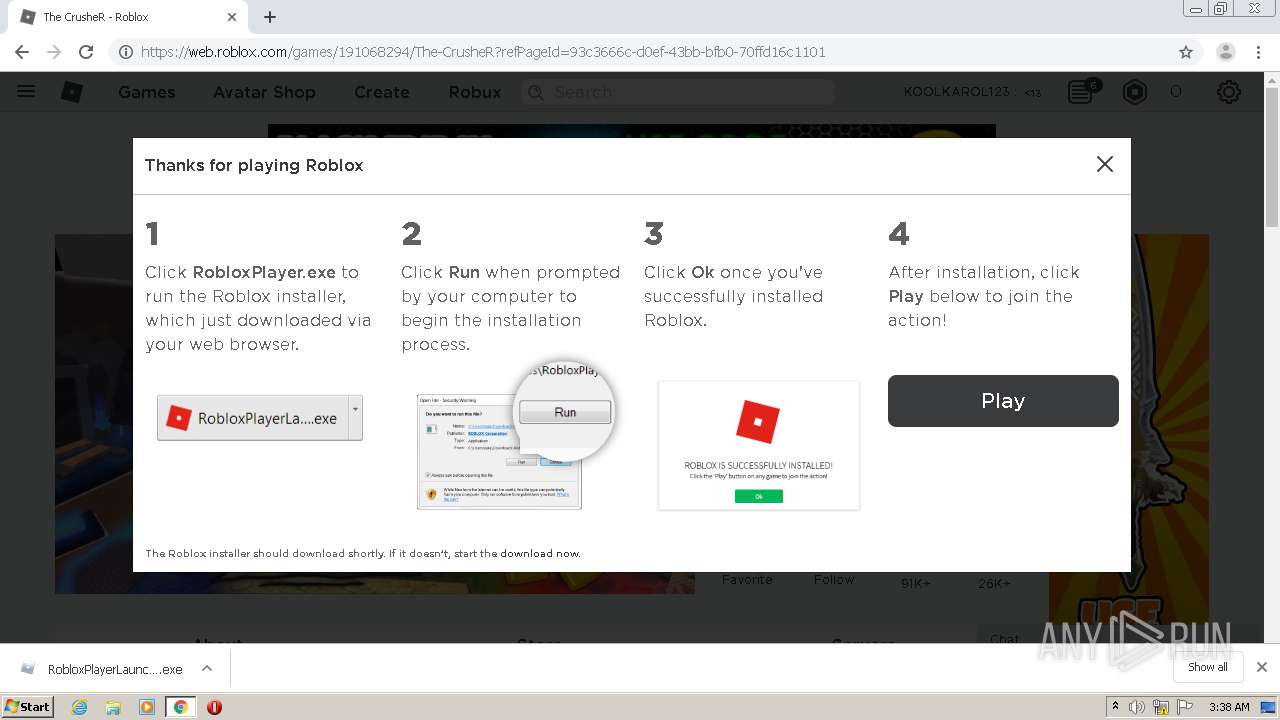Open the Avatar Shop menu item
Screen dimensions: 1280x720
(264, 92)
